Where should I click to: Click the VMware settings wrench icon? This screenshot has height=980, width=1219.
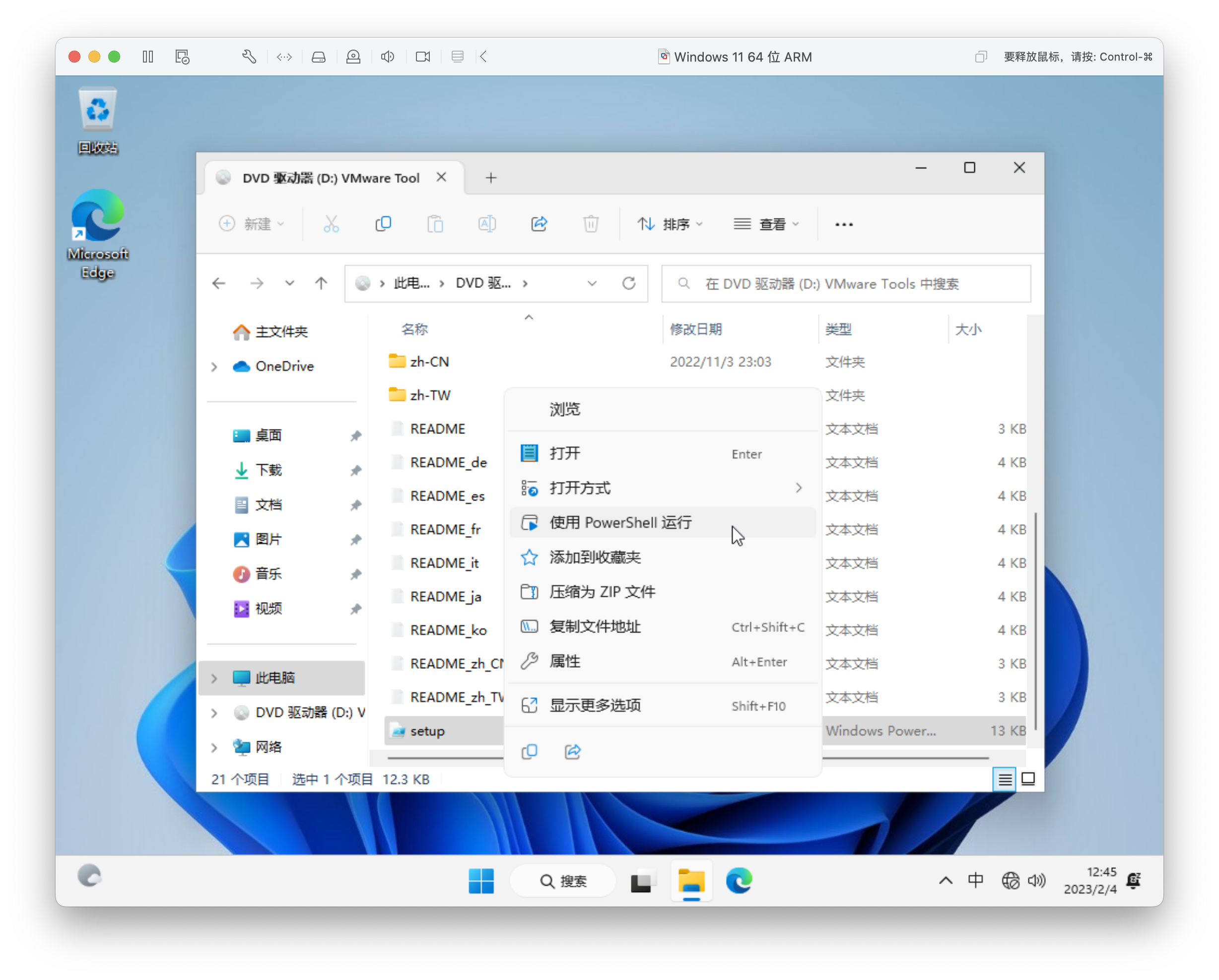pos(249,57)
